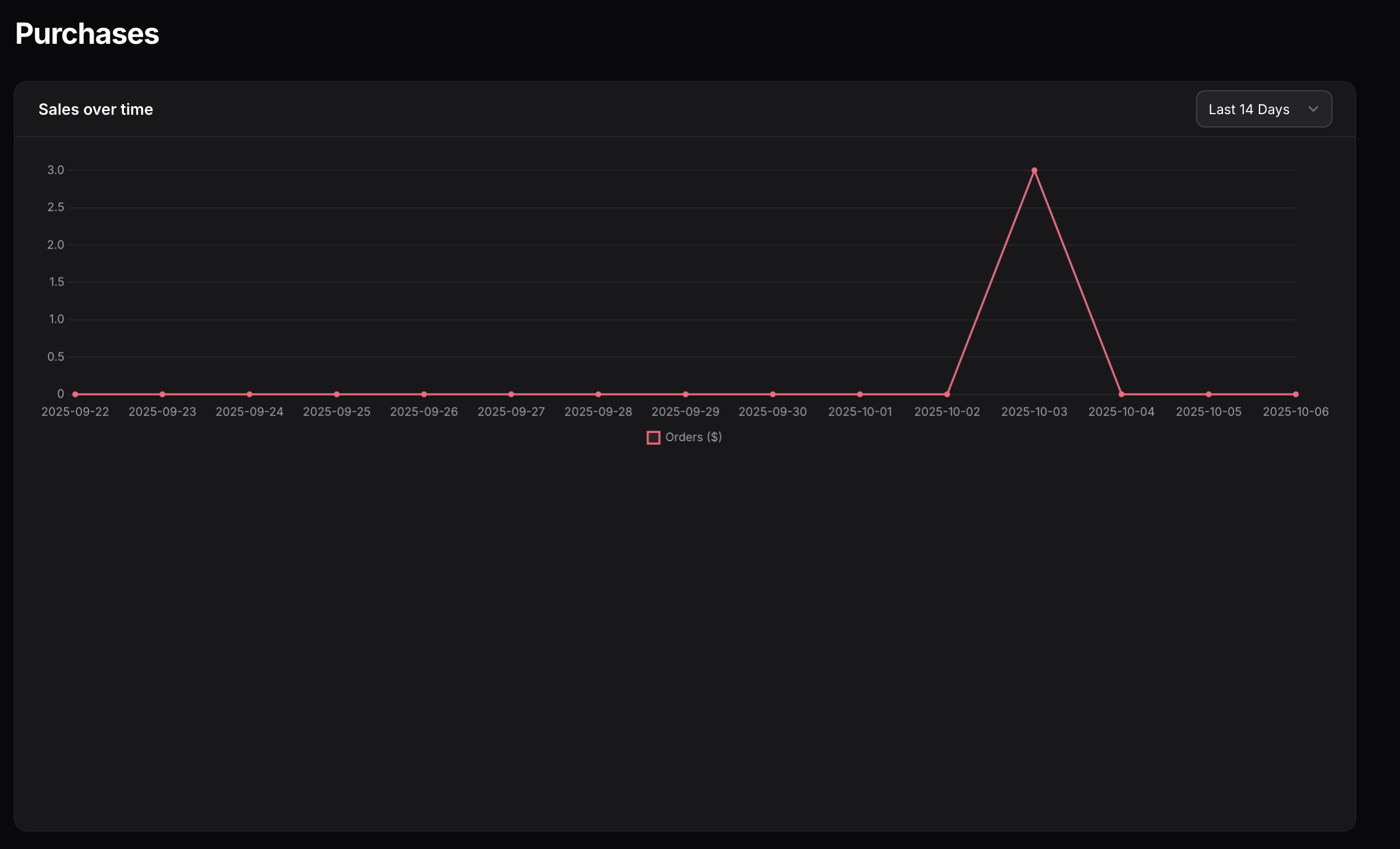
Task: Click the data point for 2025-09-28
Action: tap(598, 394)
